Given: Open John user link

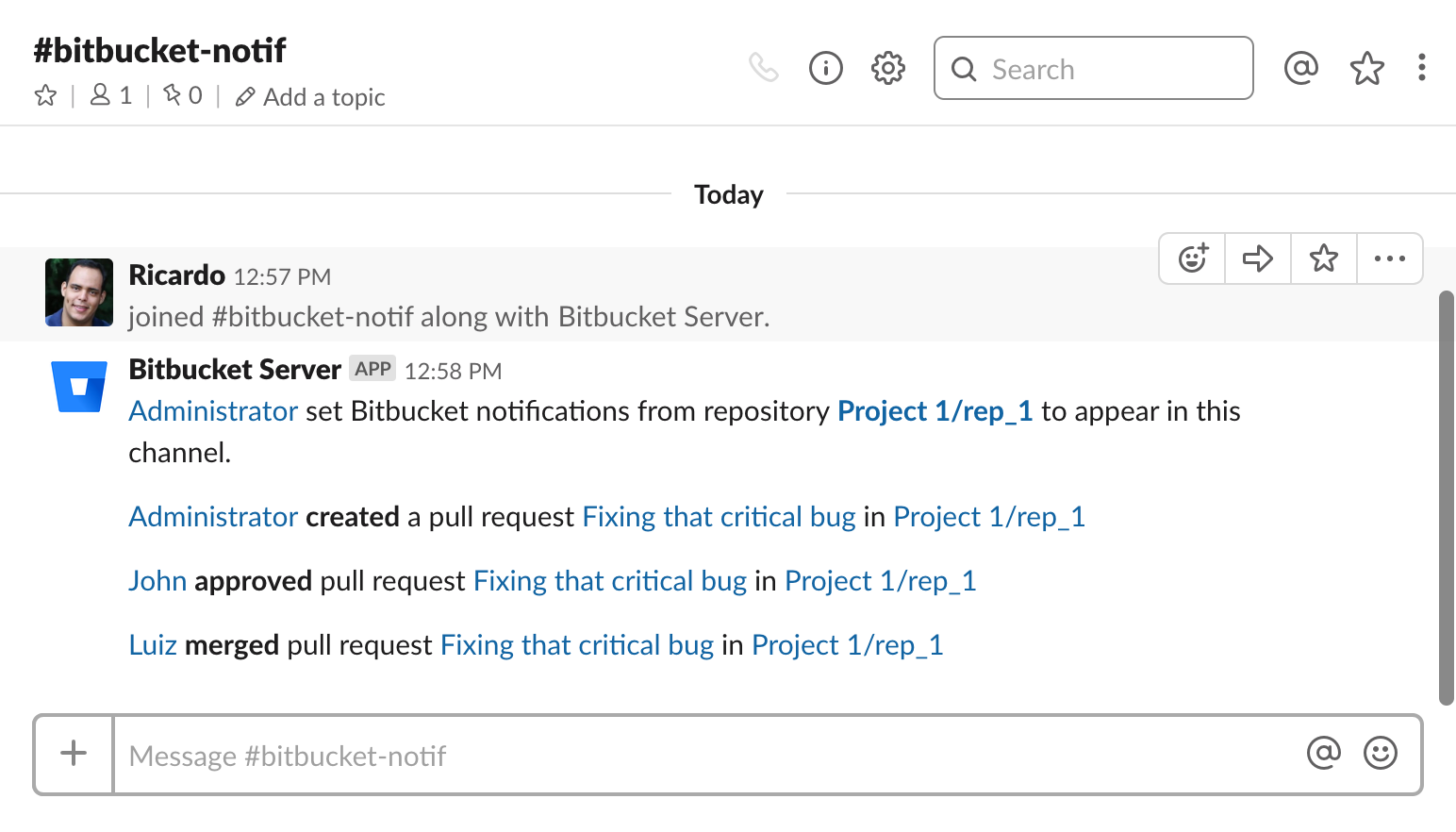Looking at the screenshot, I should [x=157, y=581].
